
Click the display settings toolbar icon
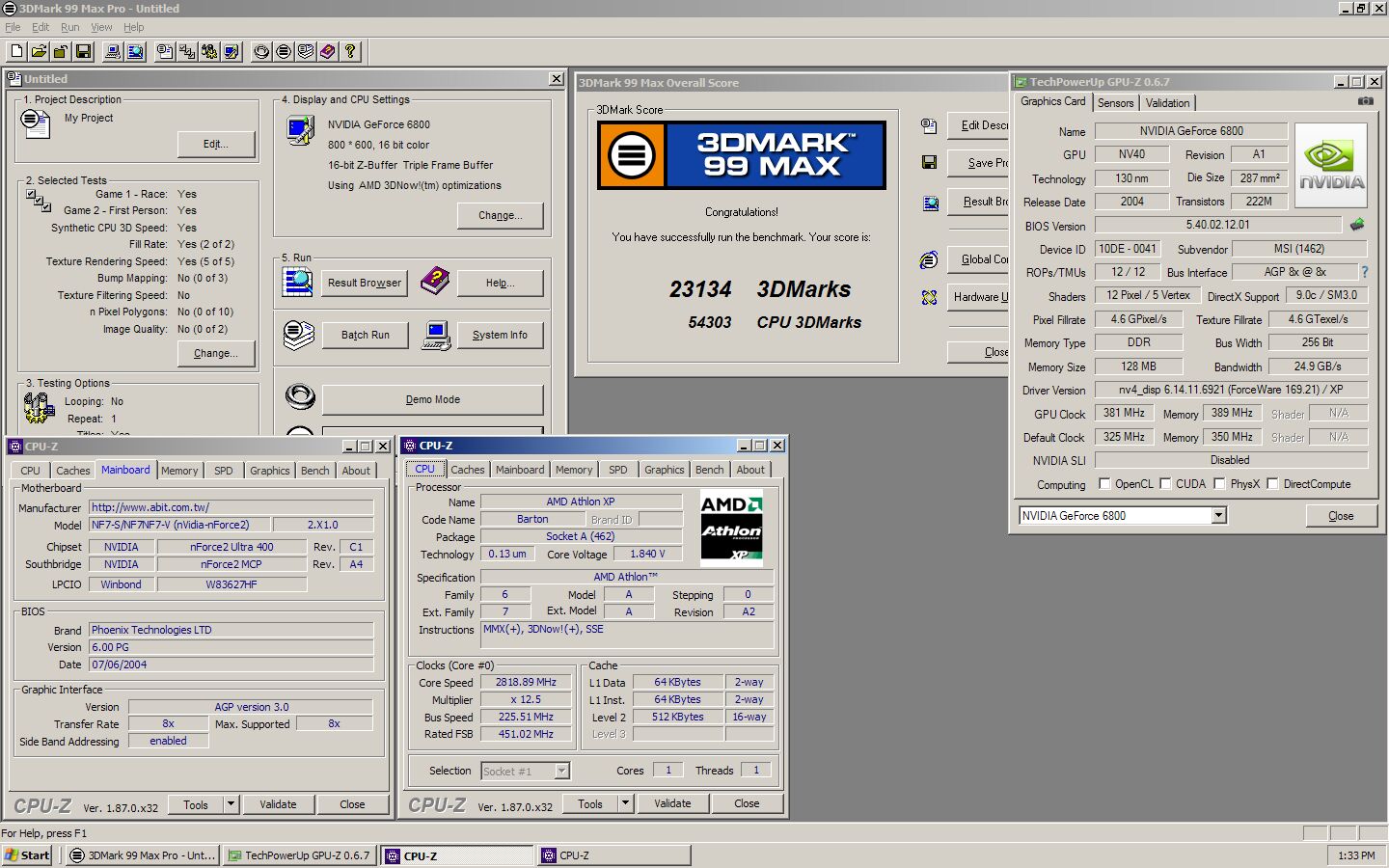pyautogui.click(x=231, y=51)
